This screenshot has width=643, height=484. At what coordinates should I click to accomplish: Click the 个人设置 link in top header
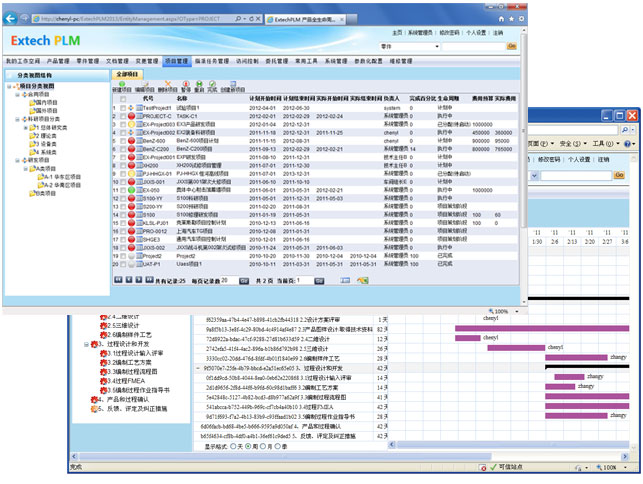pos(476,33)
